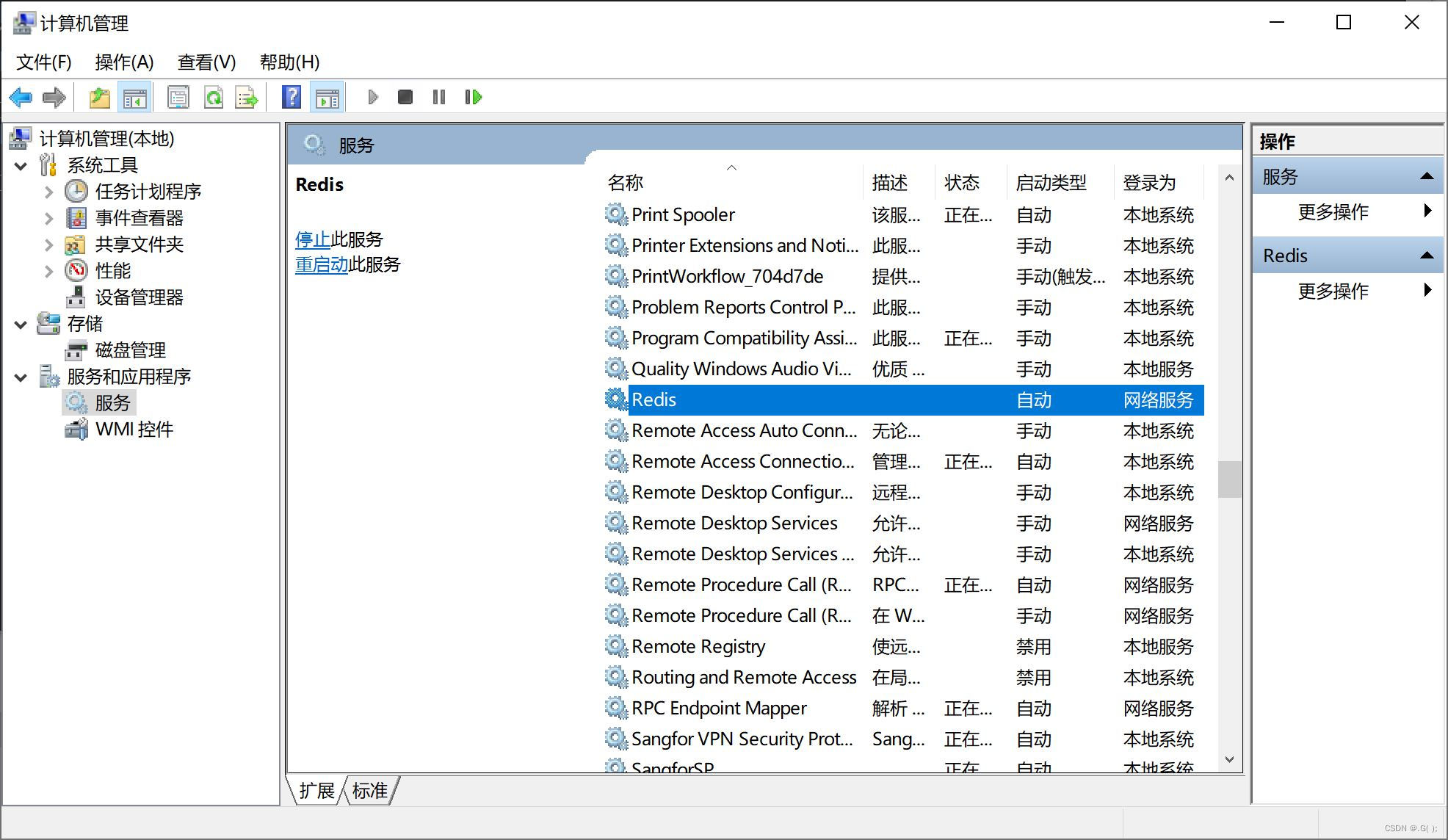Viewport: 1448px width, 840px height.
Task: Switch to the 标准 tab
Action: (x=369, y=791)
